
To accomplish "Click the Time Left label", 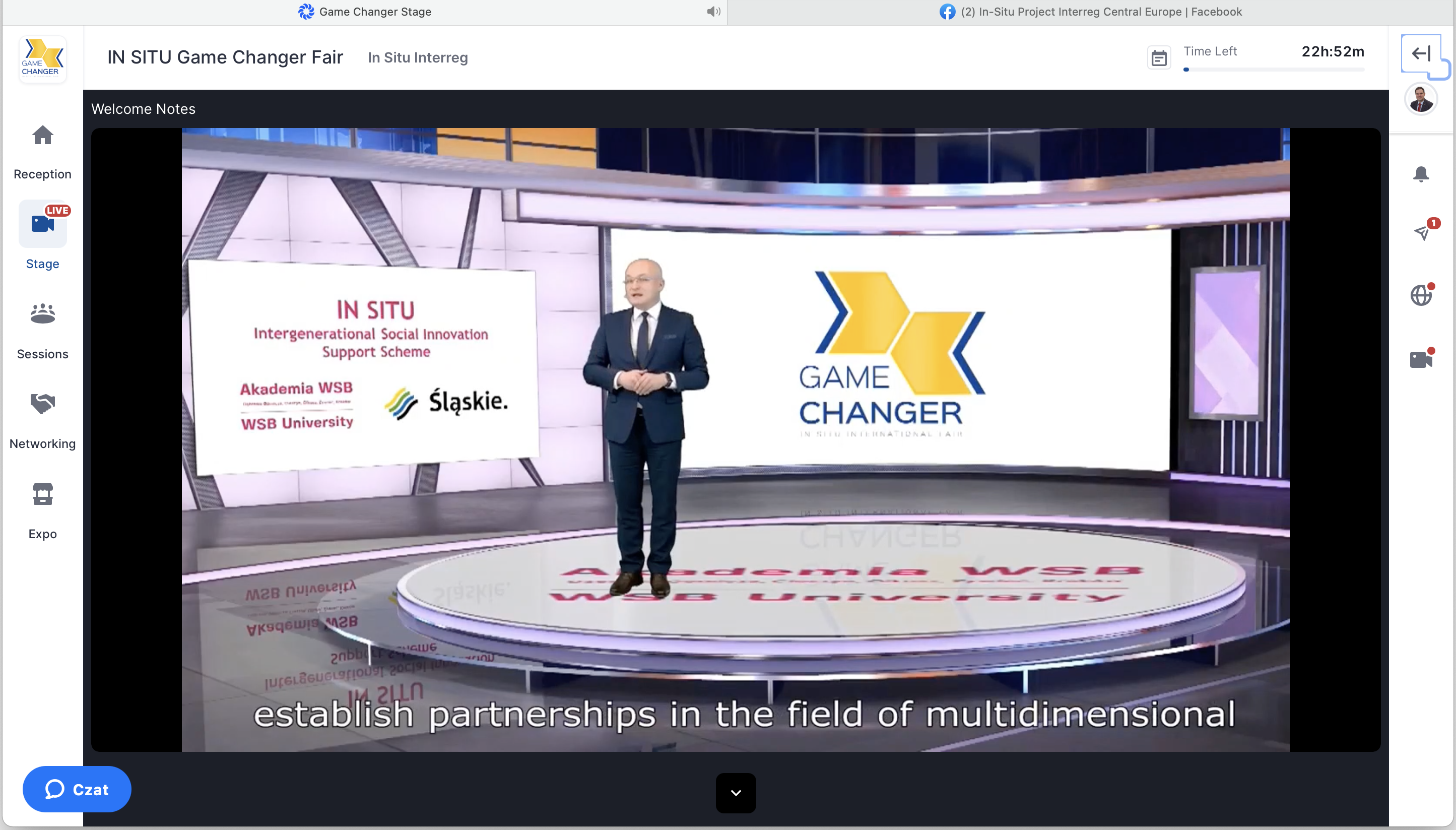I will point(1210,51).
